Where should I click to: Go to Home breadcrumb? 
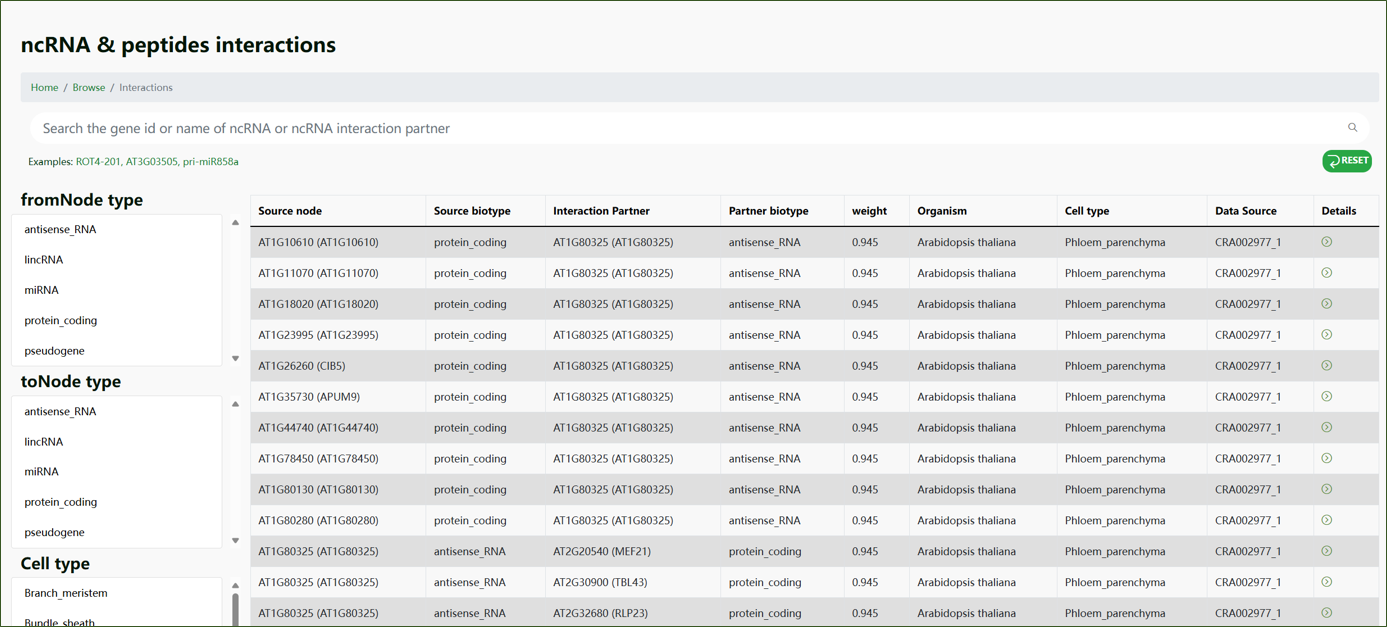(44, 88)
